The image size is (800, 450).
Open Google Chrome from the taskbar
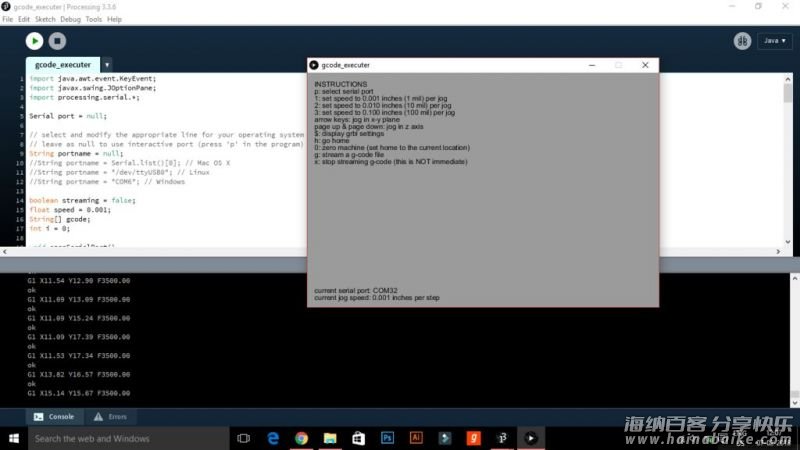click(301, 438)
